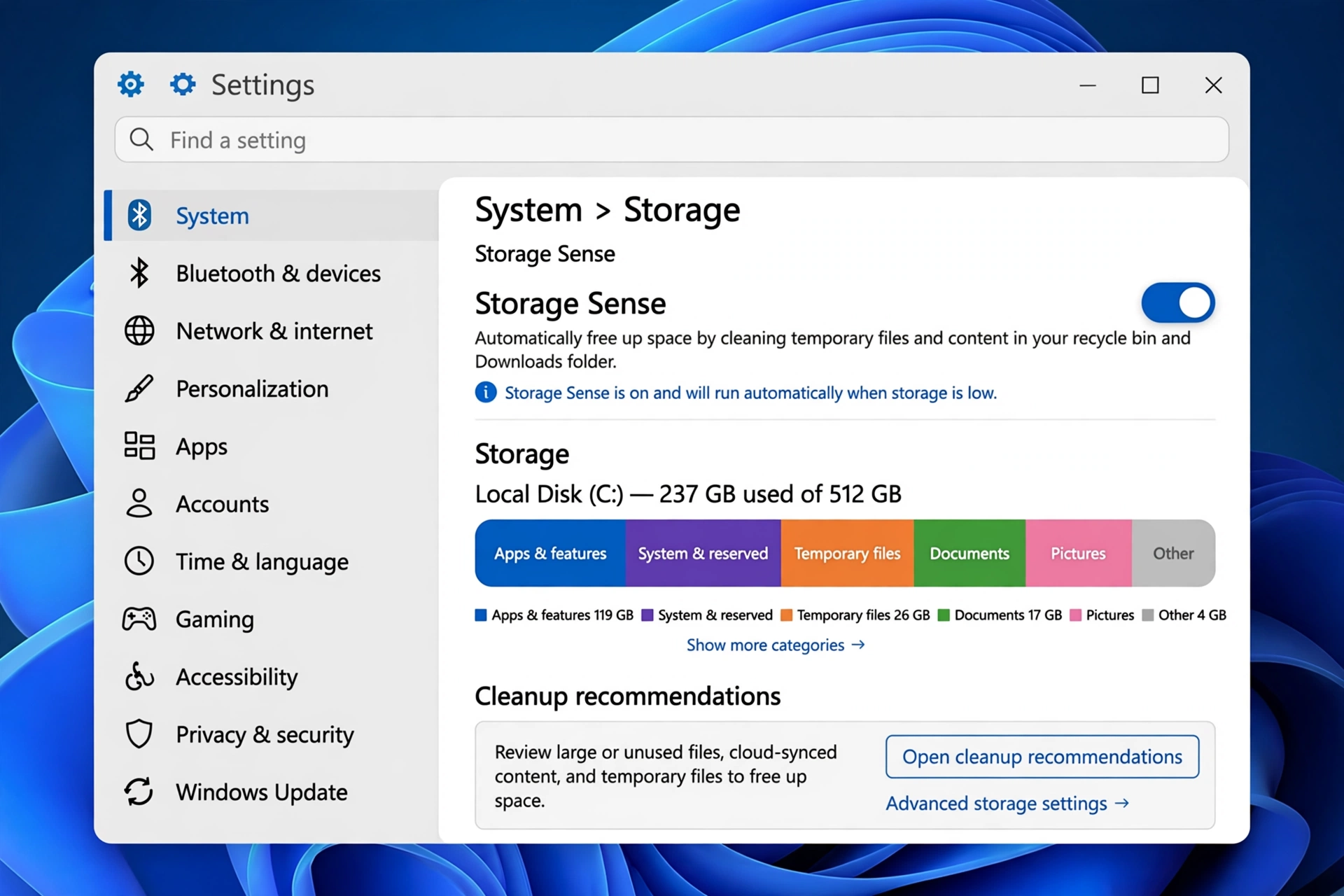The width and height of the screenshot is (1344, 896).
Task: Open Network & internet settings
Action: coord(272,330)
